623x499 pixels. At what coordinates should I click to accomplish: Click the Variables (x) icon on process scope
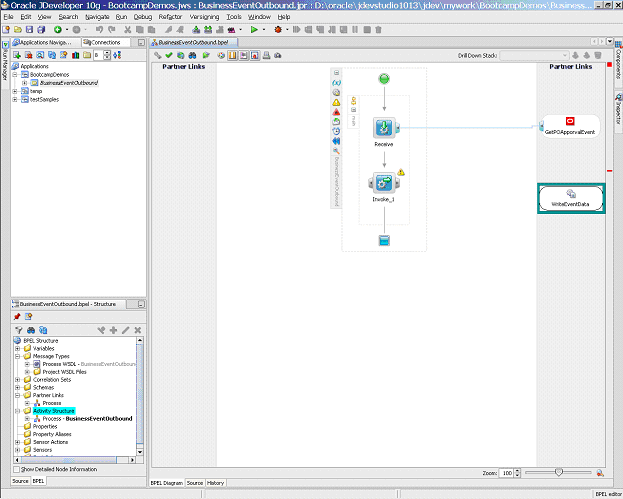pos(336,83)
